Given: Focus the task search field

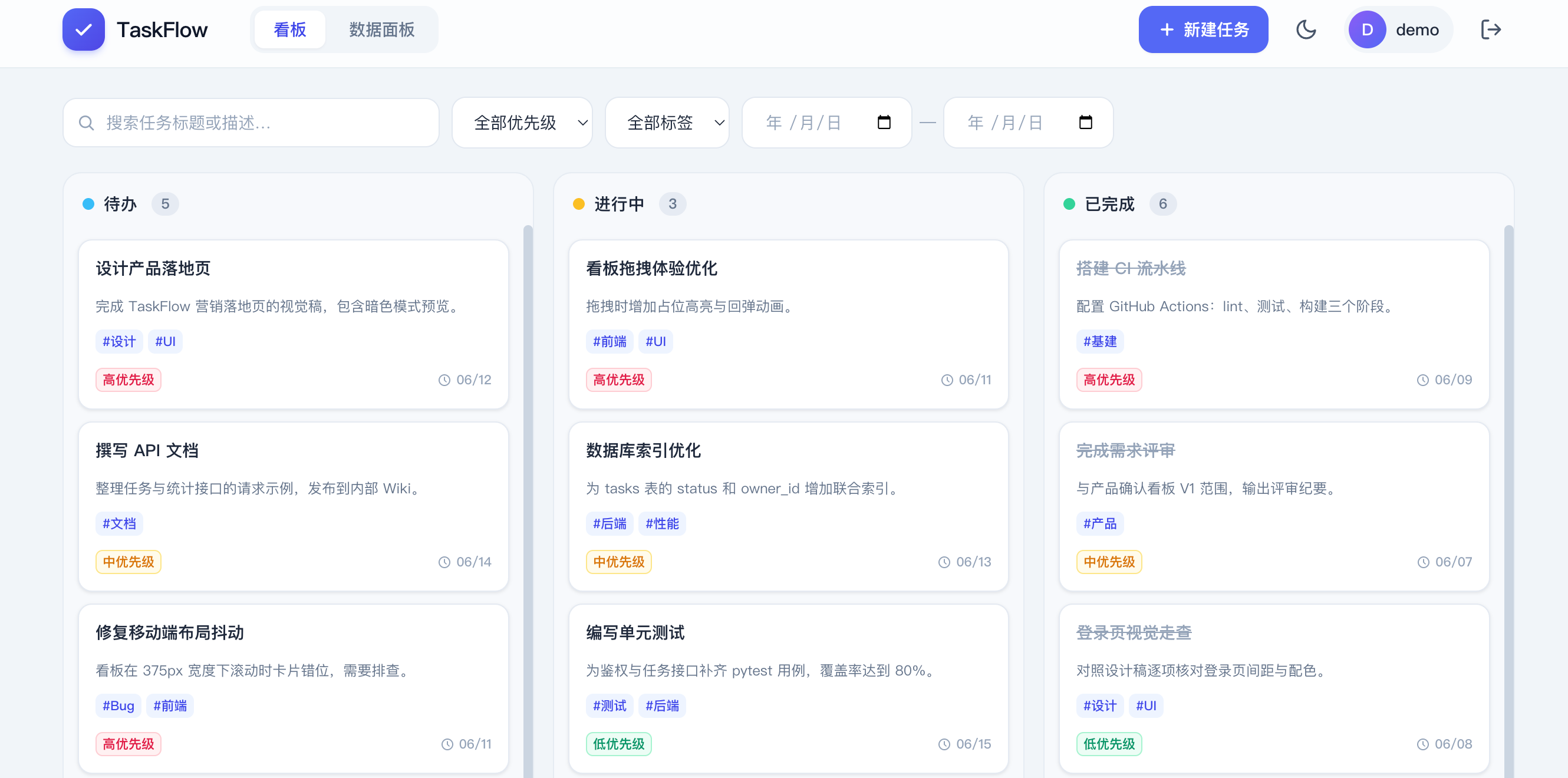Looking at the screenshot, I should [x=251, y=123].
